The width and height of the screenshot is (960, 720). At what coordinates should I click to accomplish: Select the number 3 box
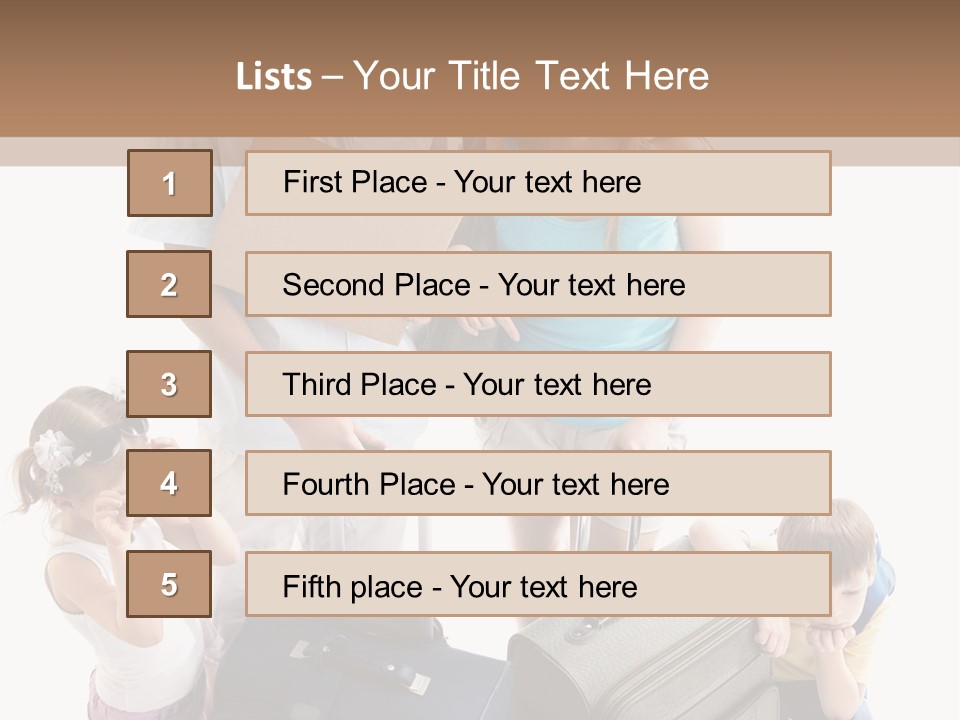tap(169, 384)
